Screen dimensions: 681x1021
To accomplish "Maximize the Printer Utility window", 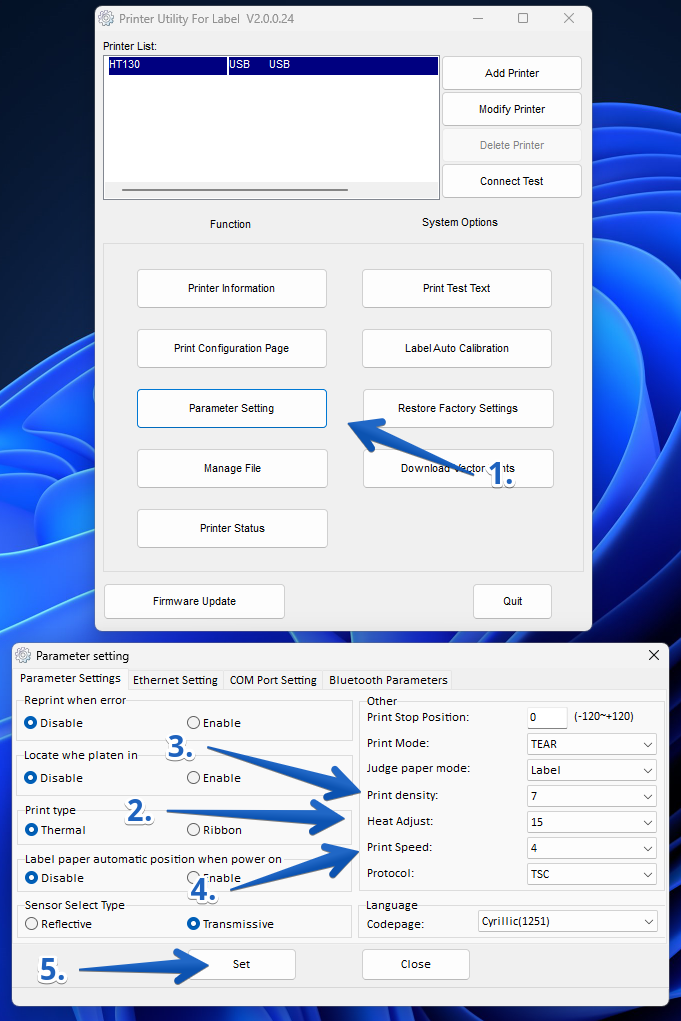I will tap(523, 18).
